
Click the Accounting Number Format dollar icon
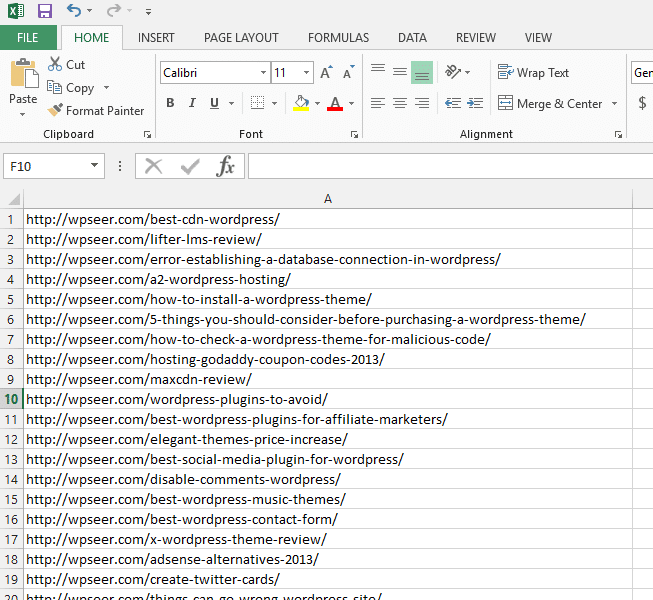643,103
